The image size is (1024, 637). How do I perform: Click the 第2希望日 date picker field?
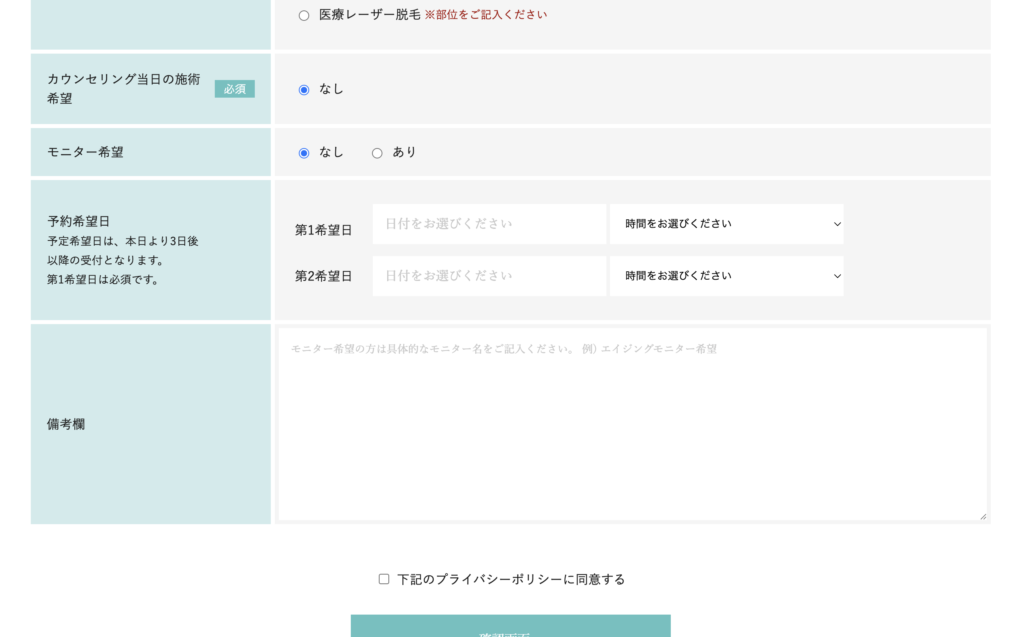488,276
